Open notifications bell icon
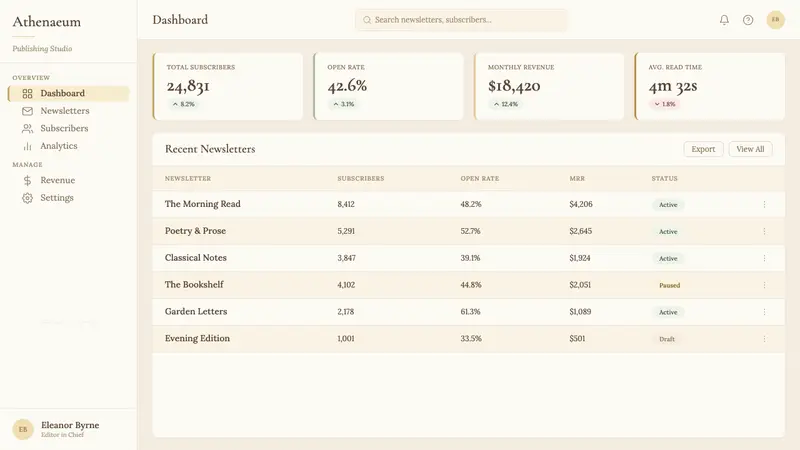800x450 pixels. pos(724,20)
